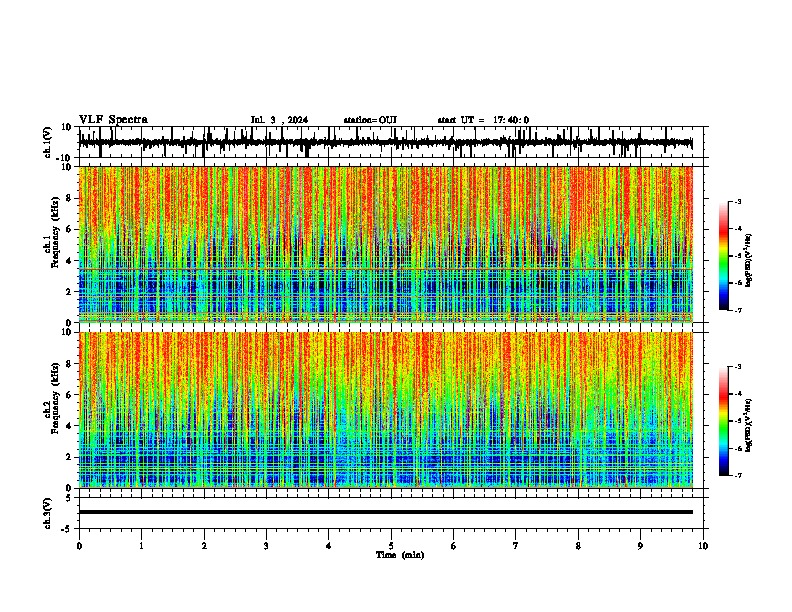Click the "start UT = 17:40:0" text
This screenshot has height=612, width=792.
click(x=483, y=120)
